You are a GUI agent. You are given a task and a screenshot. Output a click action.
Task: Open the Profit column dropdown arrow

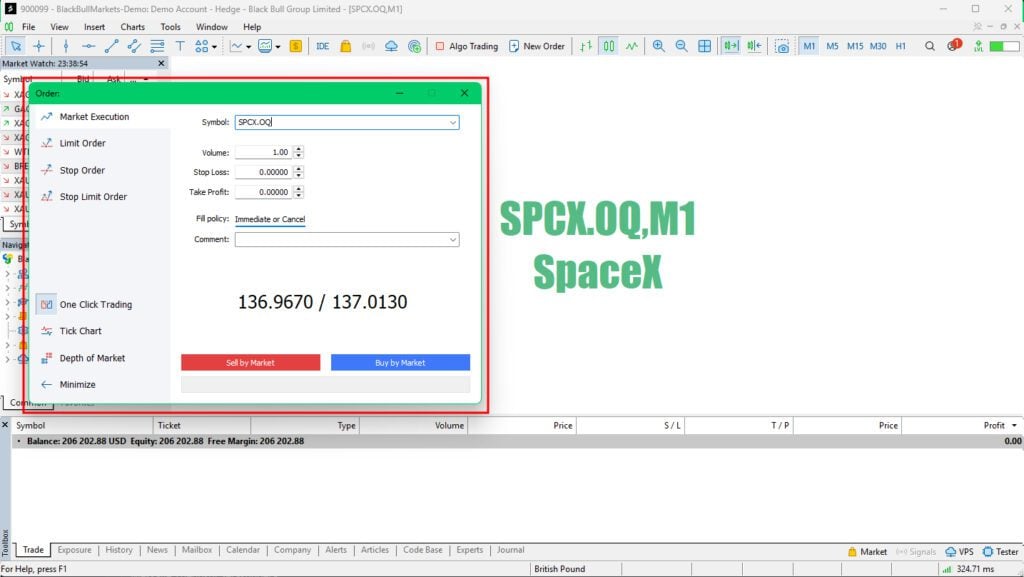tap(1014, 426)
